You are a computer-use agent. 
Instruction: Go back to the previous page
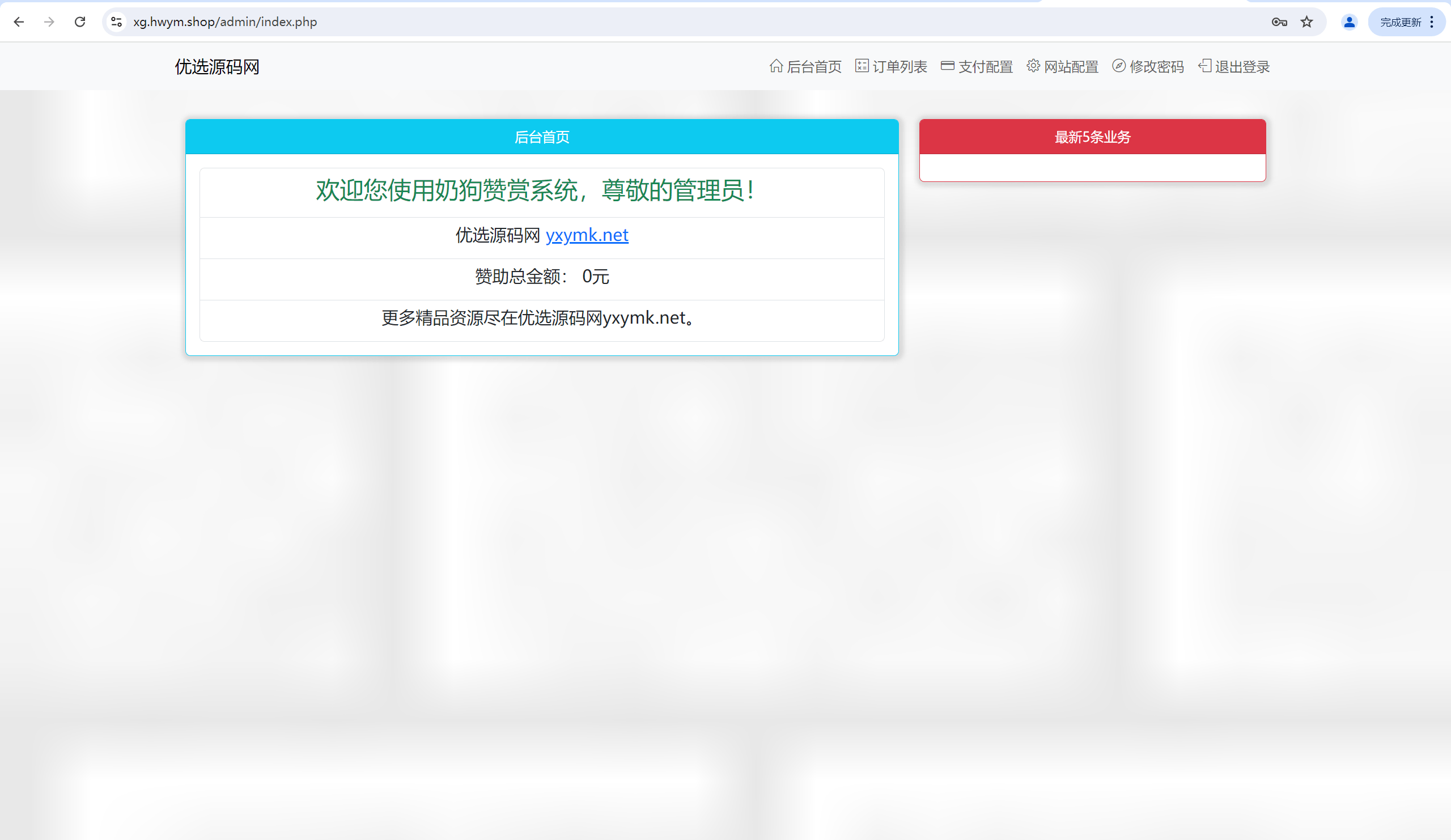point(19,22)
